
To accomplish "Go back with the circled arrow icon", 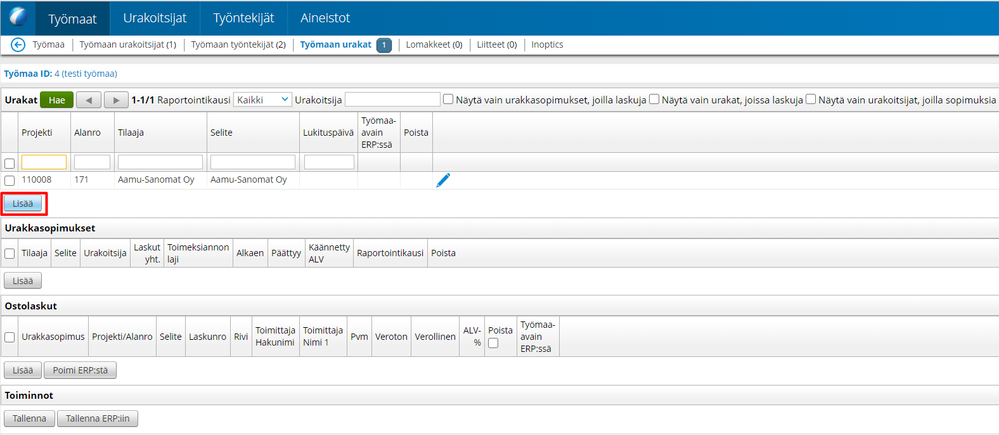I will point(18,45).
